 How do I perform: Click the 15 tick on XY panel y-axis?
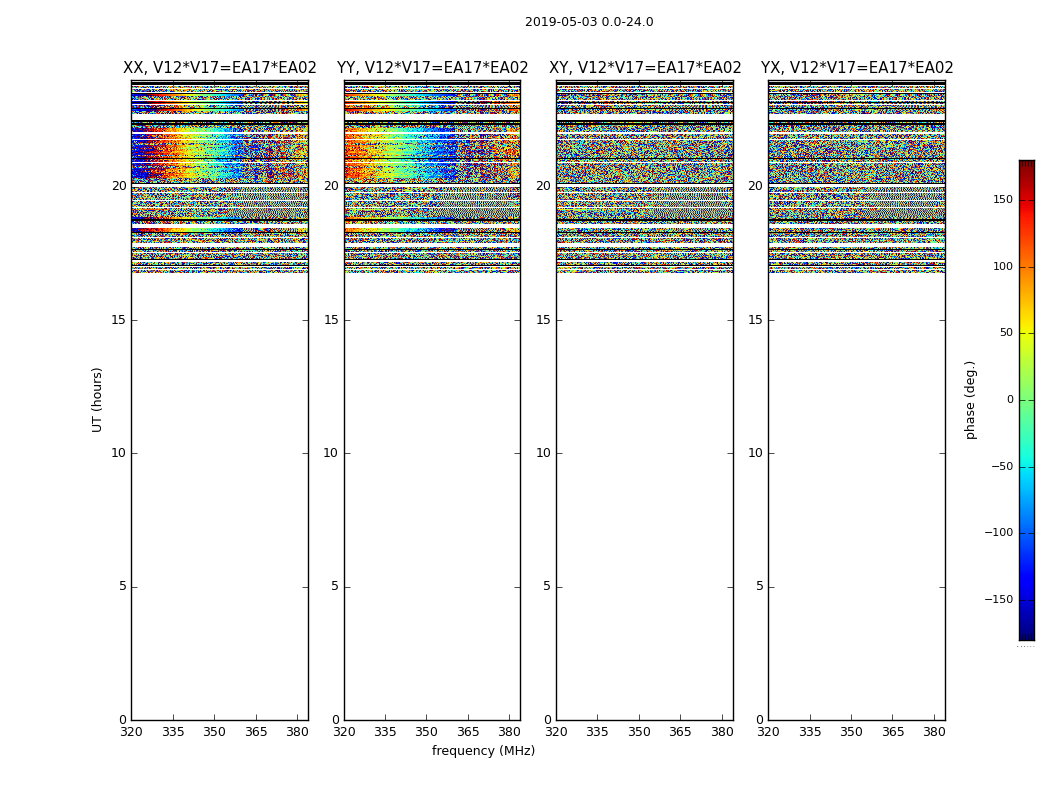(543, 320)
